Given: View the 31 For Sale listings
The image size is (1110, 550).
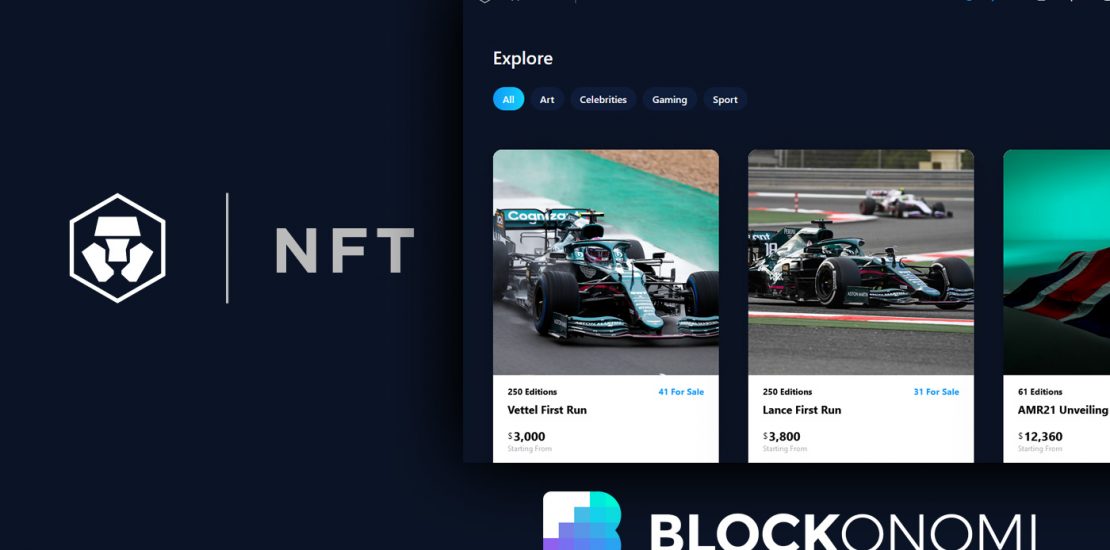Looking at the screenshot, I should (936, 391).
